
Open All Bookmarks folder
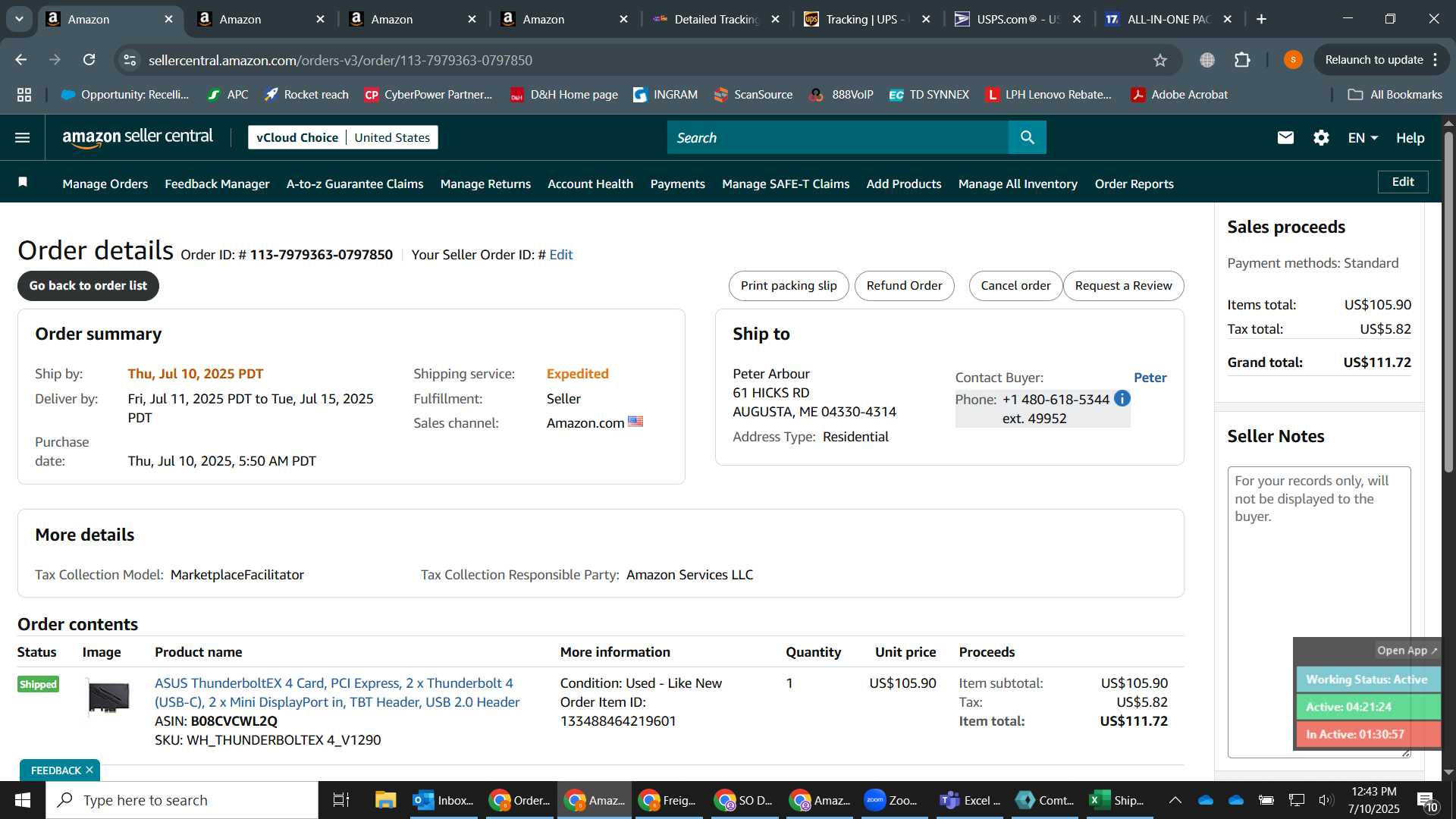(1395, 95)
